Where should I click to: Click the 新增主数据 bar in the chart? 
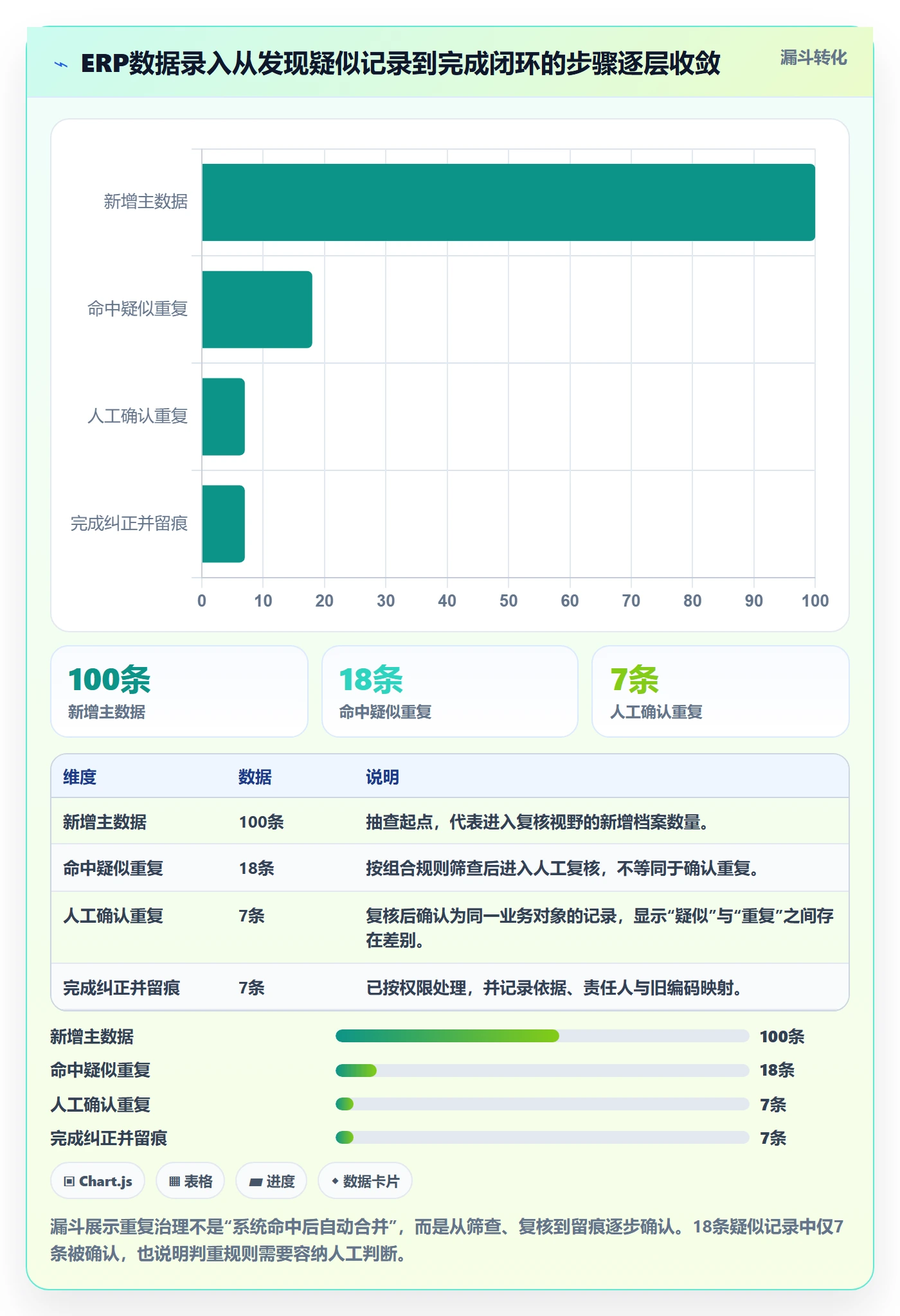(509, 202)
